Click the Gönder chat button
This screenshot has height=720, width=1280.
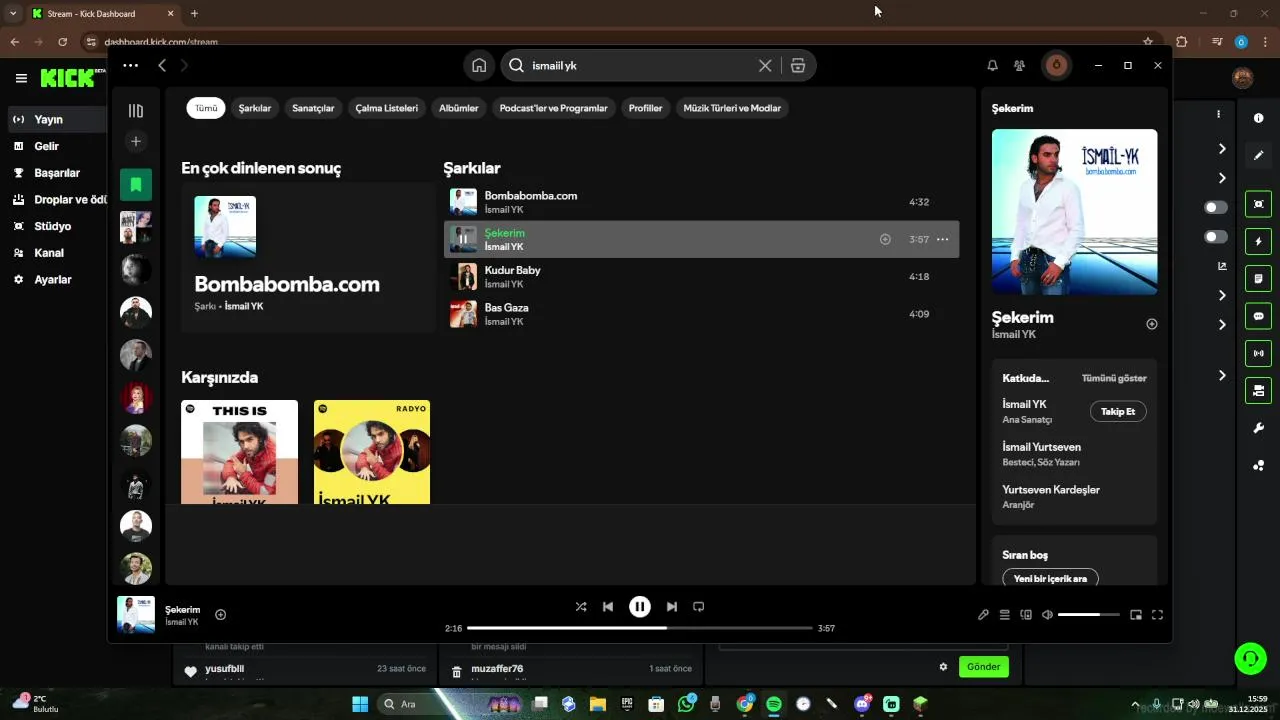[984, 667]
